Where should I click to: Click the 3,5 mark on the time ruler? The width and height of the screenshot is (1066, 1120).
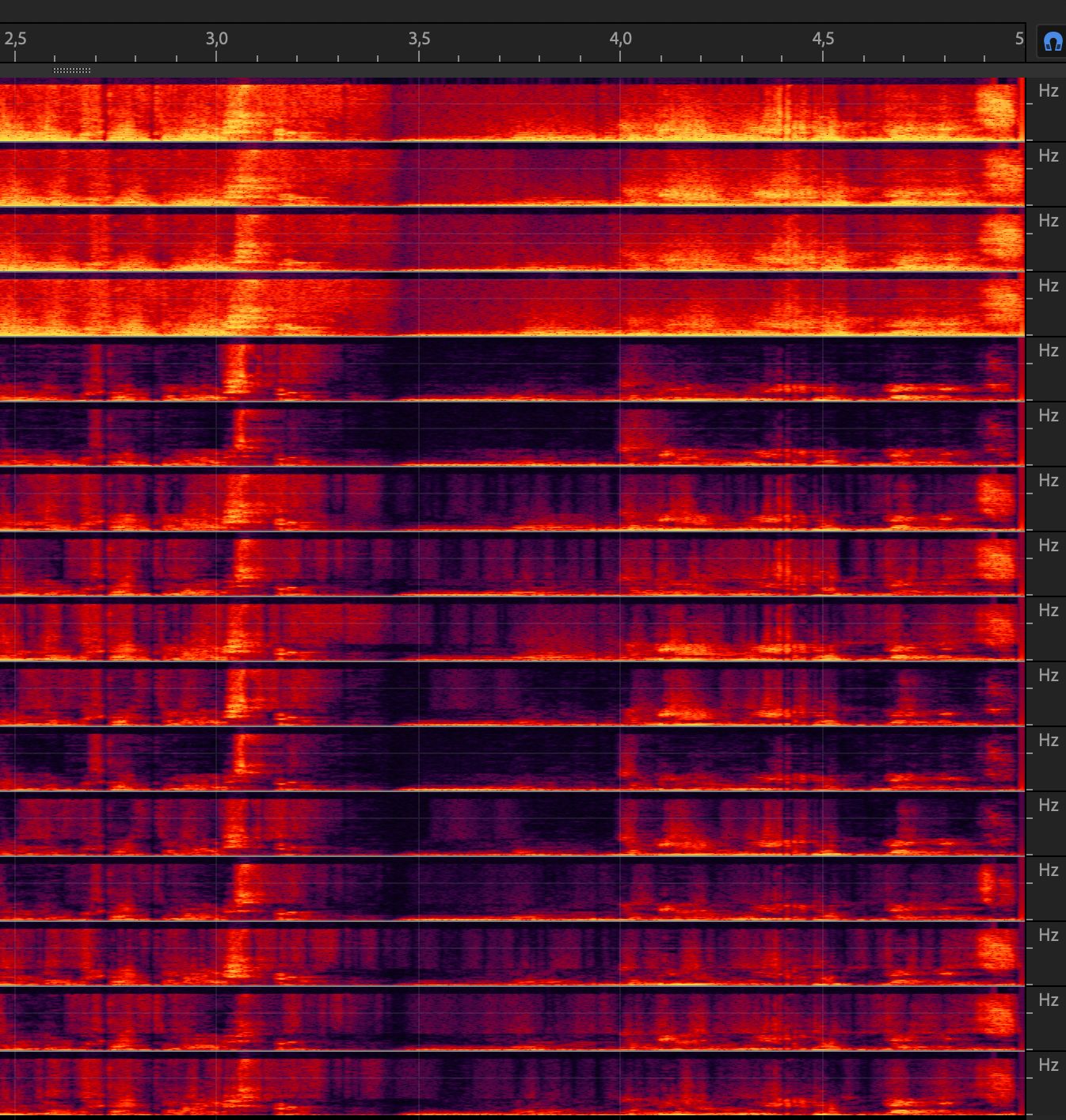[419, 39]
